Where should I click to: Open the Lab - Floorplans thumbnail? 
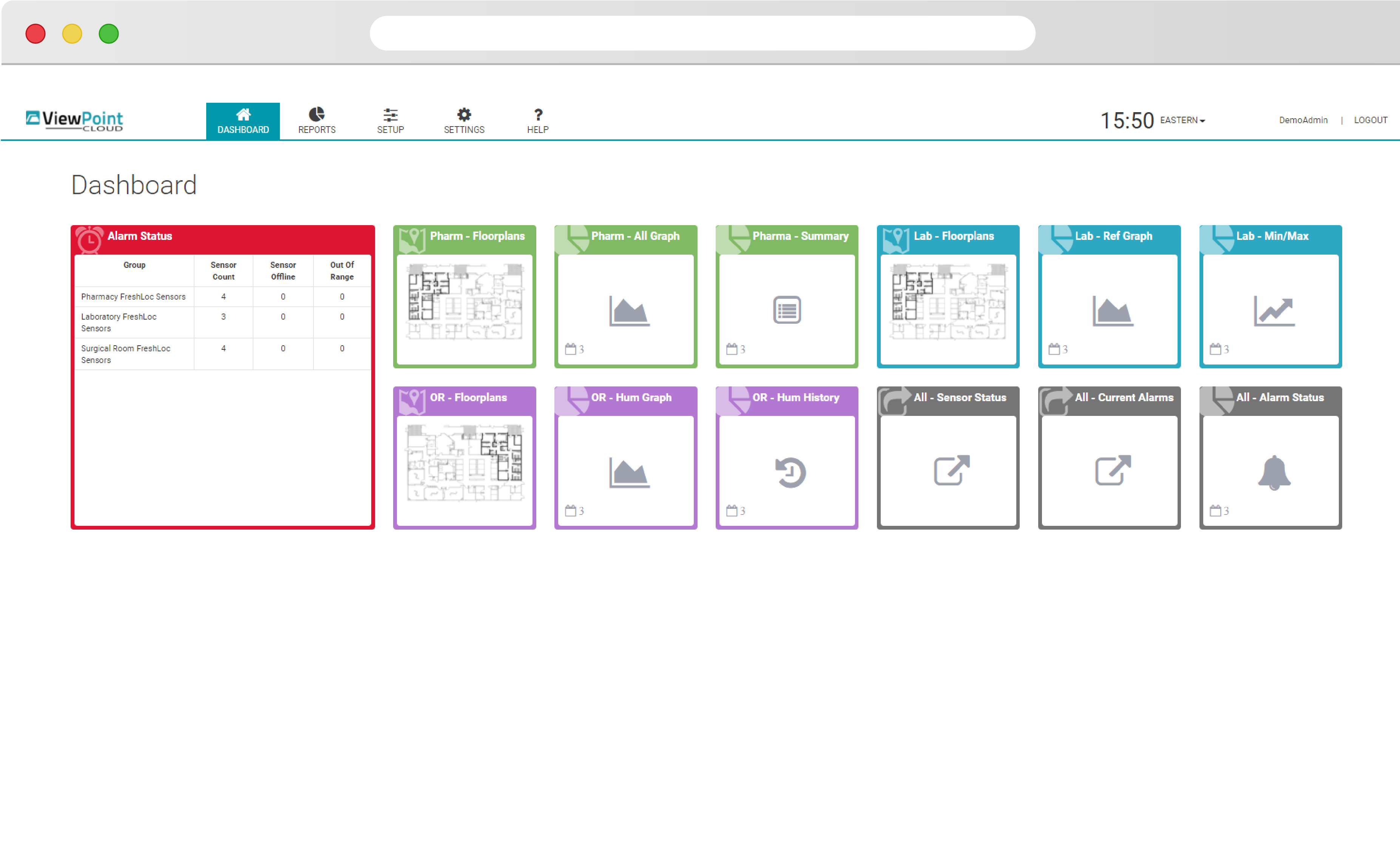(x=948, y=302)
